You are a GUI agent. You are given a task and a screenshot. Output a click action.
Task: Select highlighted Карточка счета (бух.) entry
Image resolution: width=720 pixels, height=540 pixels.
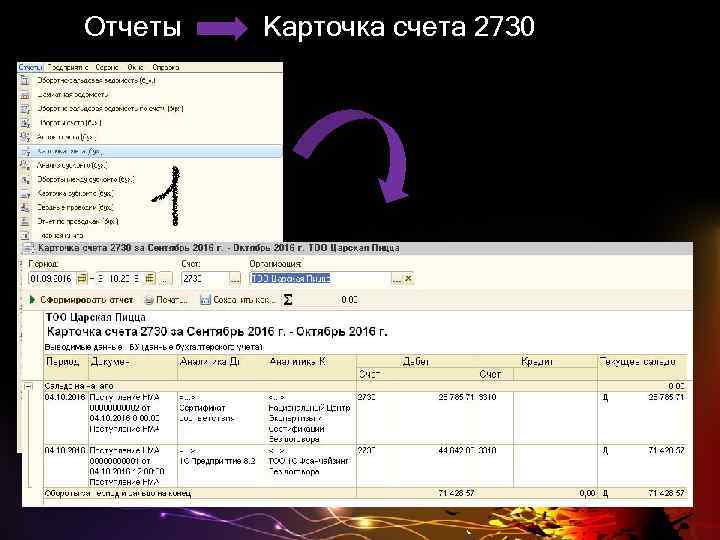(150, 151)
